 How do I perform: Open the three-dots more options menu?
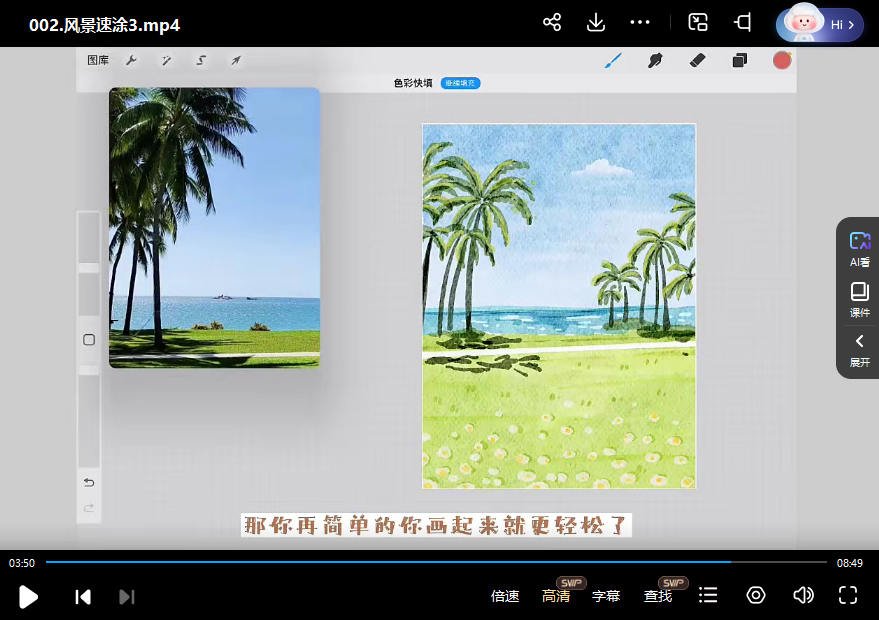(x=640, y=22)
